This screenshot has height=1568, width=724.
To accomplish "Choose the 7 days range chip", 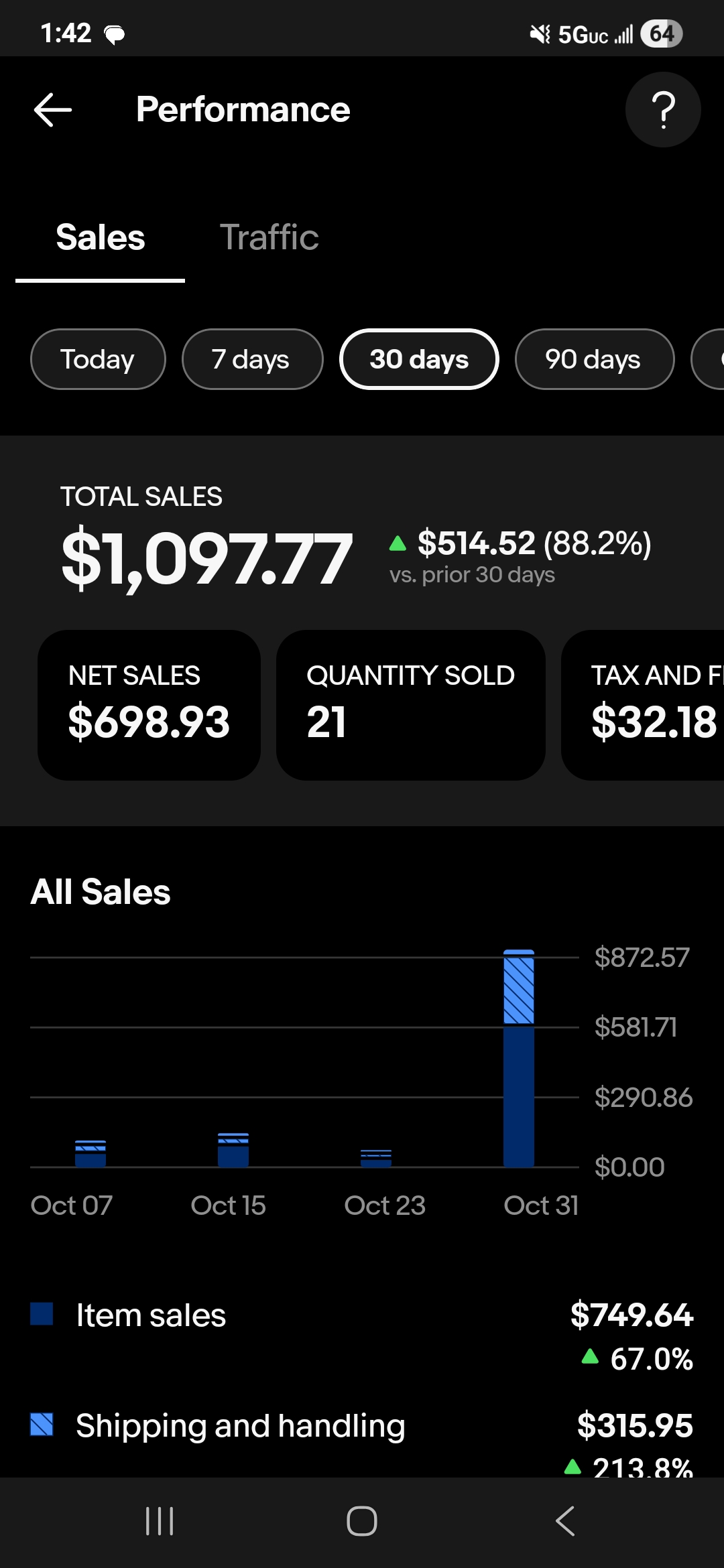I will tap(252, 359).
